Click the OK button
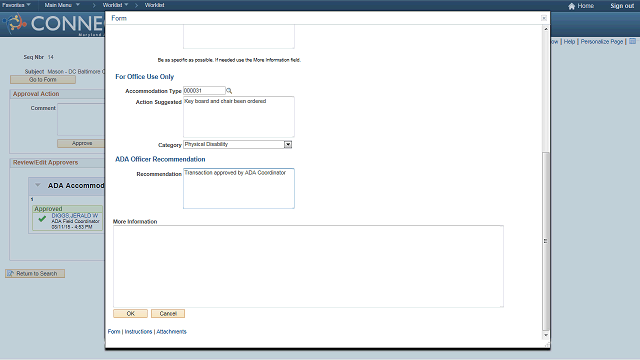 point(130,313)
